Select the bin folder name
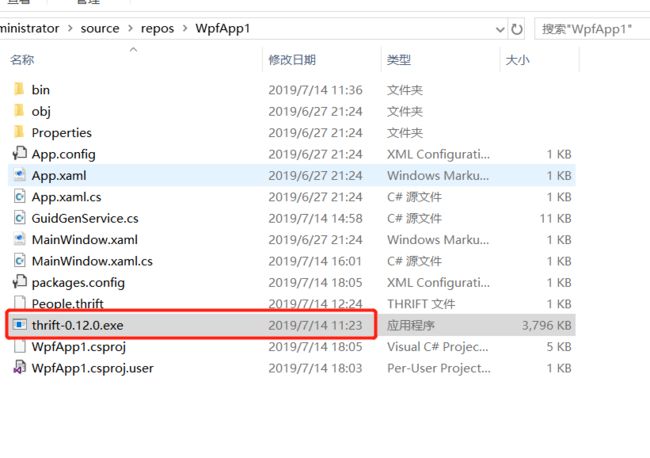The height and width of the screenshot is (458, 650). [41, 90]
